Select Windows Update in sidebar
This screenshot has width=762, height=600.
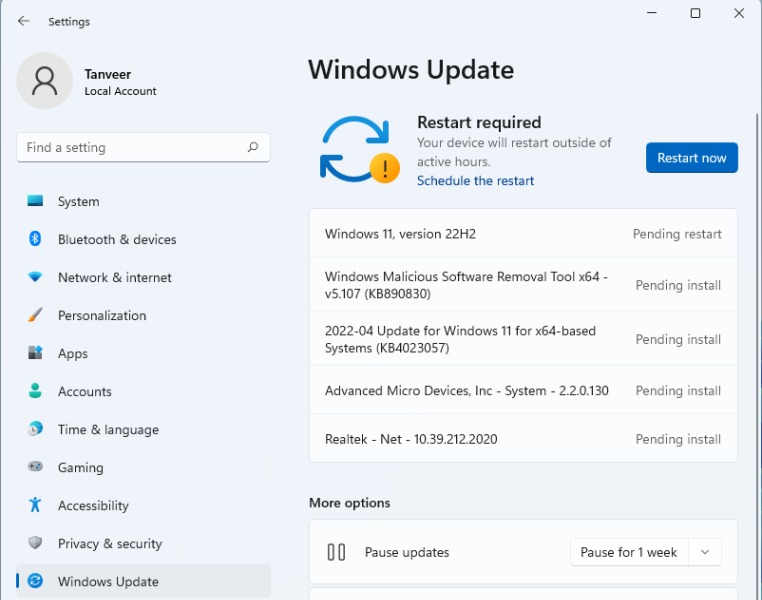(143, 581)
